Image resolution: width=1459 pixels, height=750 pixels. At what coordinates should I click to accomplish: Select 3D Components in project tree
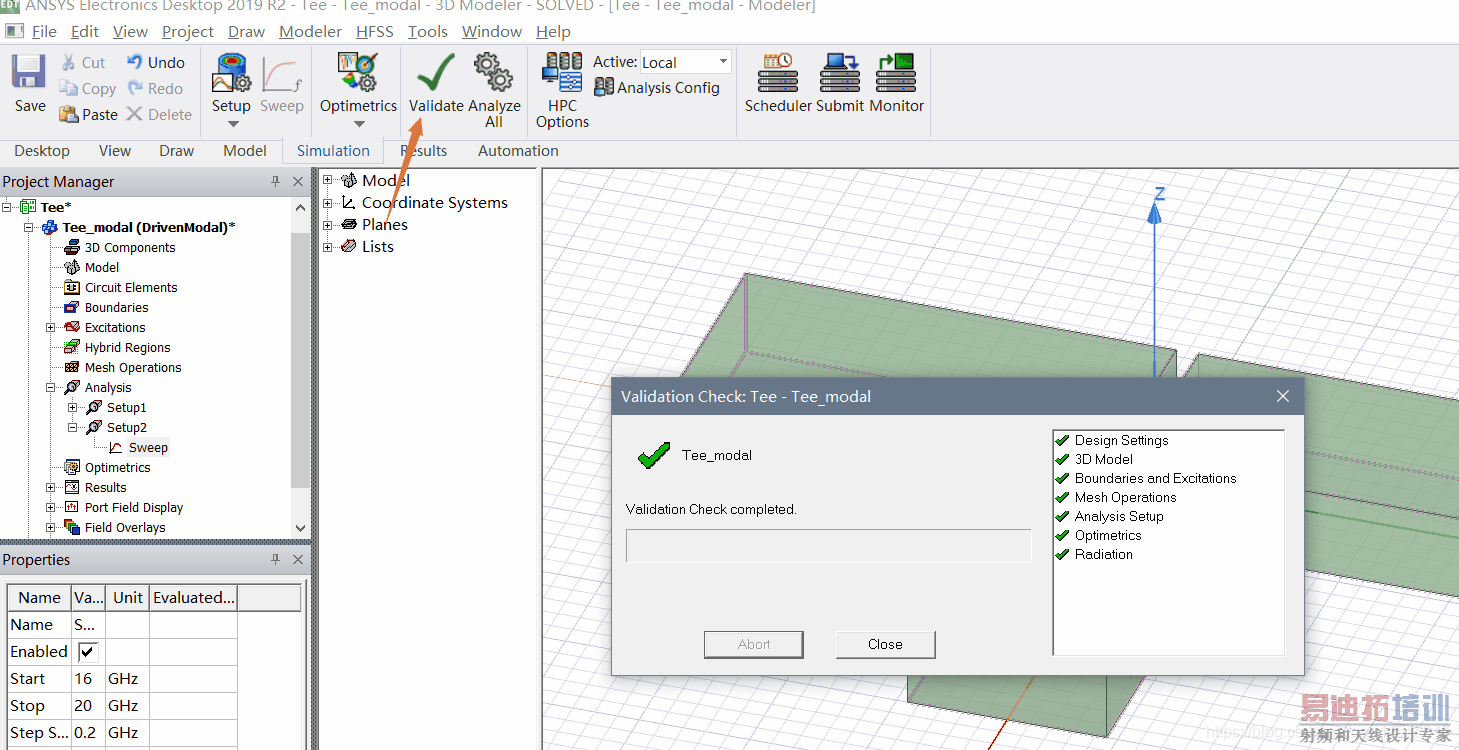coord(129,248)
